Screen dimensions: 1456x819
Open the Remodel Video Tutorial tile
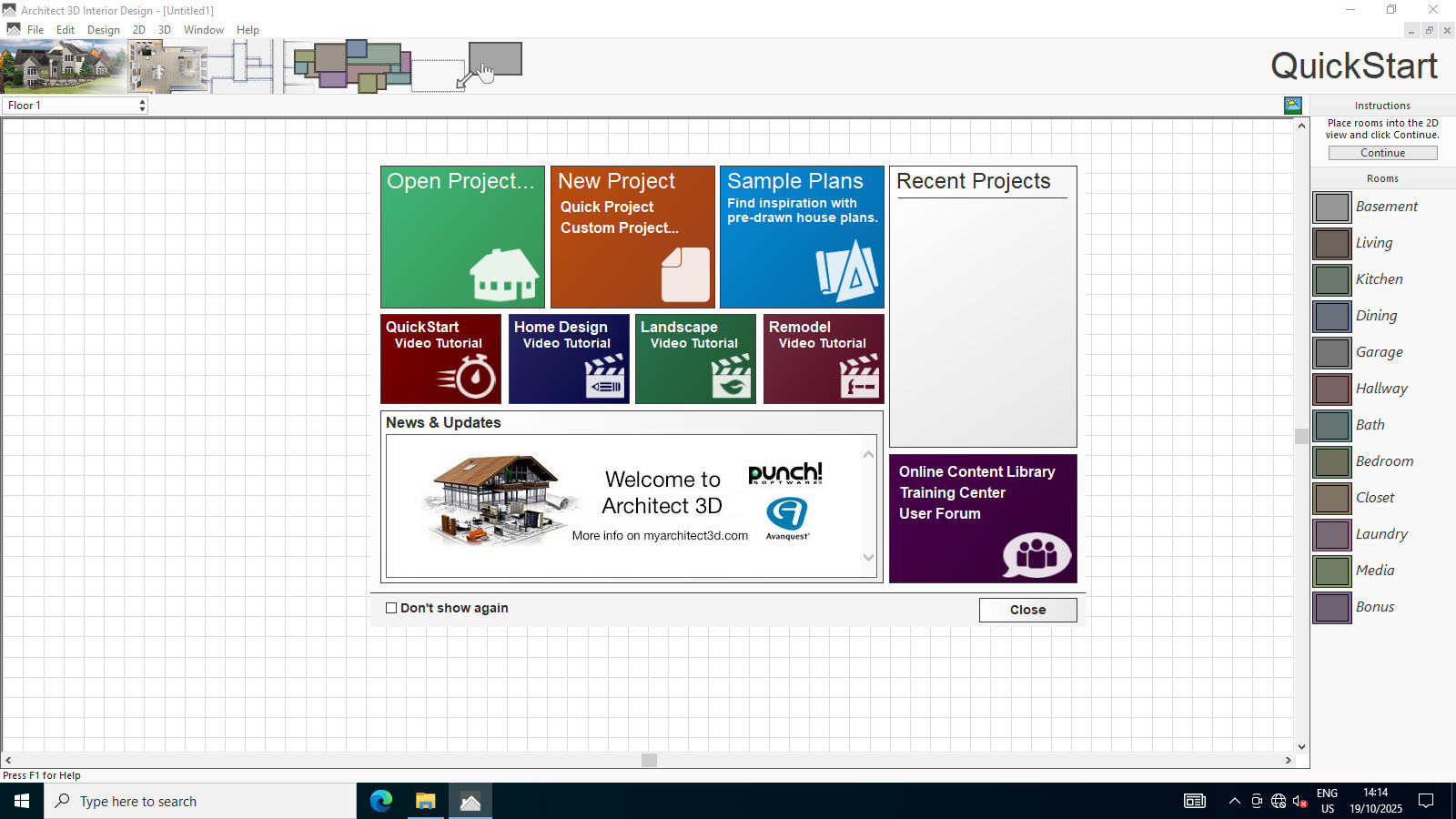pyautogui.click(x=823, y=359)
